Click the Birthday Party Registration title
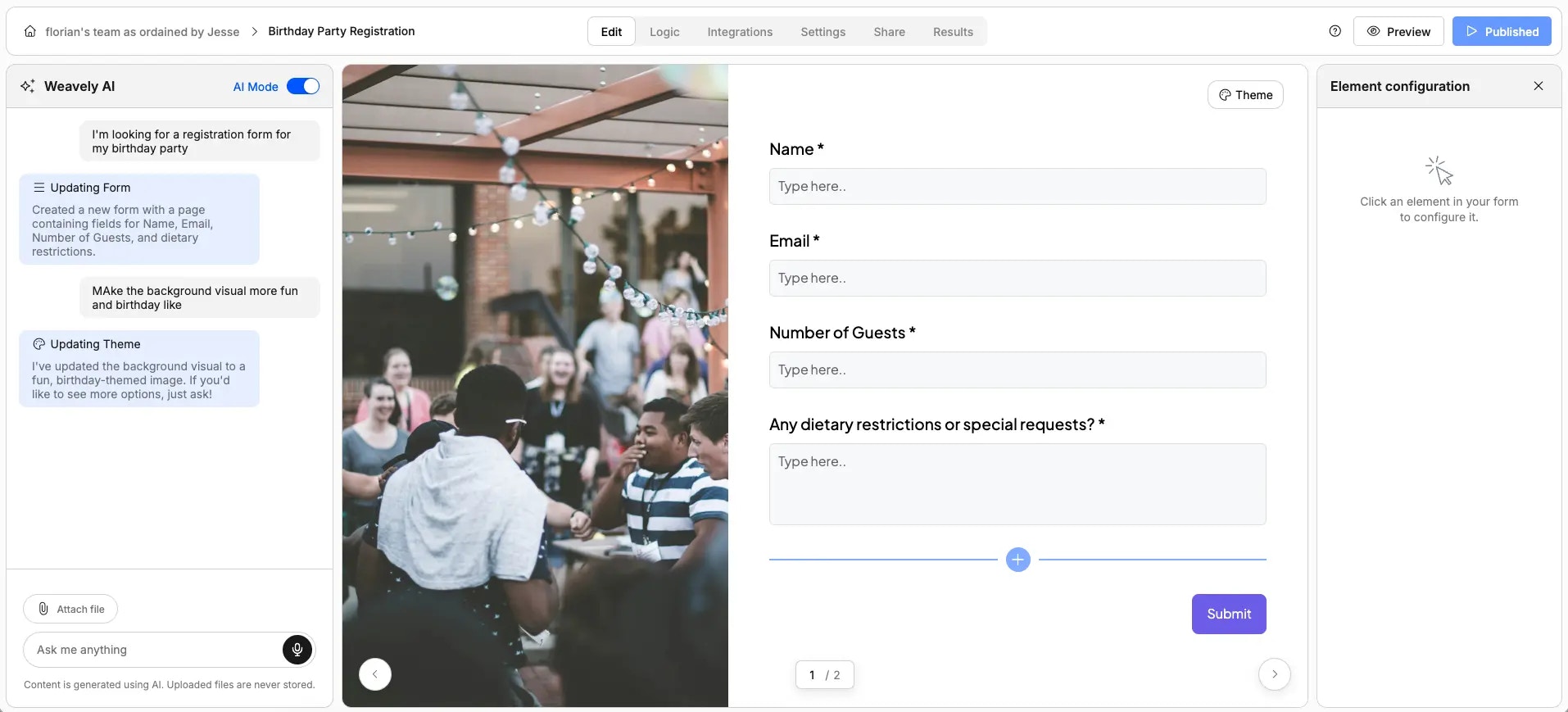The image size is (1568, 712). pos(342,31)
